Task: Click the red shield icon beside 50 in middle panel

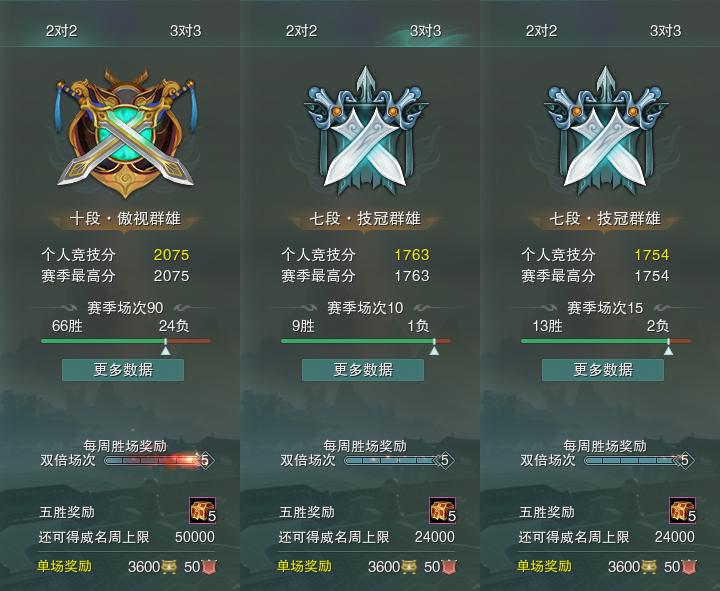Action: (449, 567)
